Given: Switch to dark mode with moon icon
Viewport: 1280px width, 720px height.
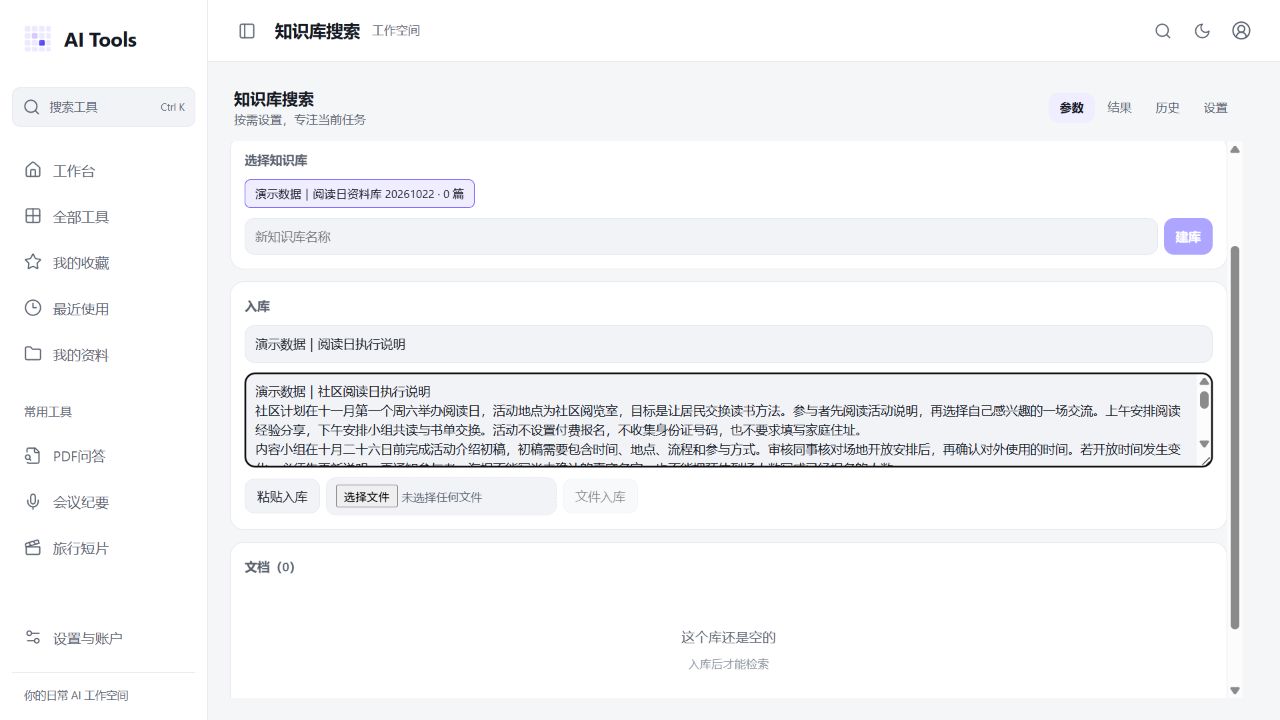Looking at the screenshot, I should coord(1203,31).
